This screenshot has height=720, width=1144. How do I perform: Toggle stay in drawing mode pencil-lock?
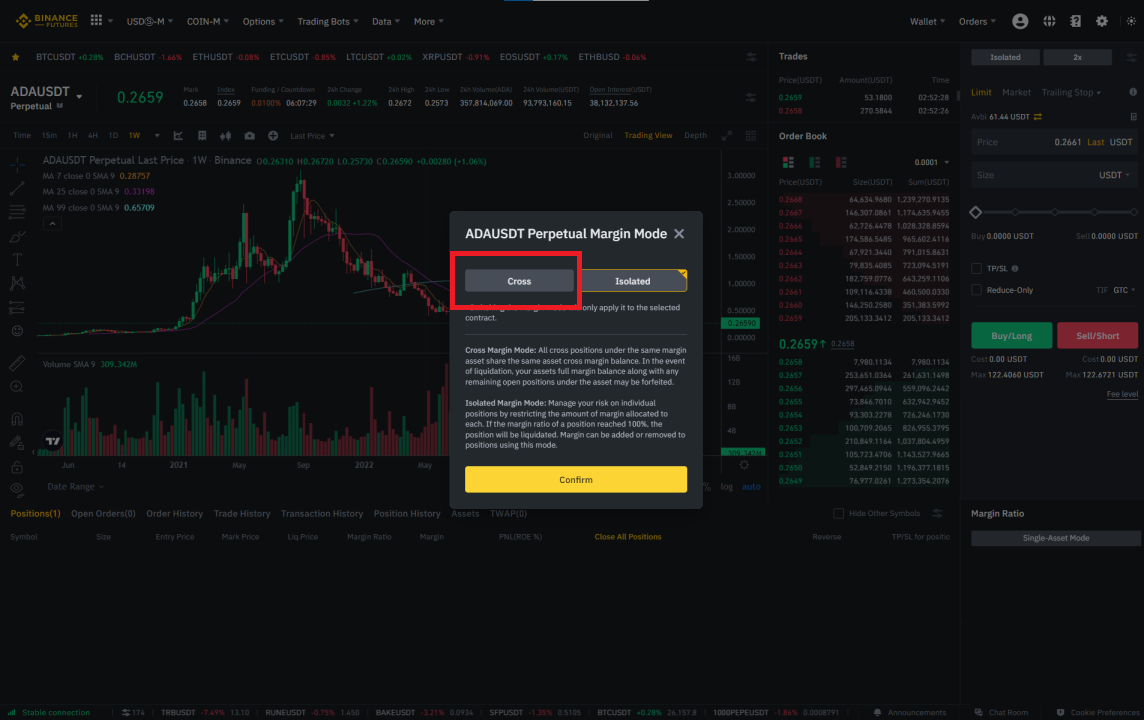(17, 443)
